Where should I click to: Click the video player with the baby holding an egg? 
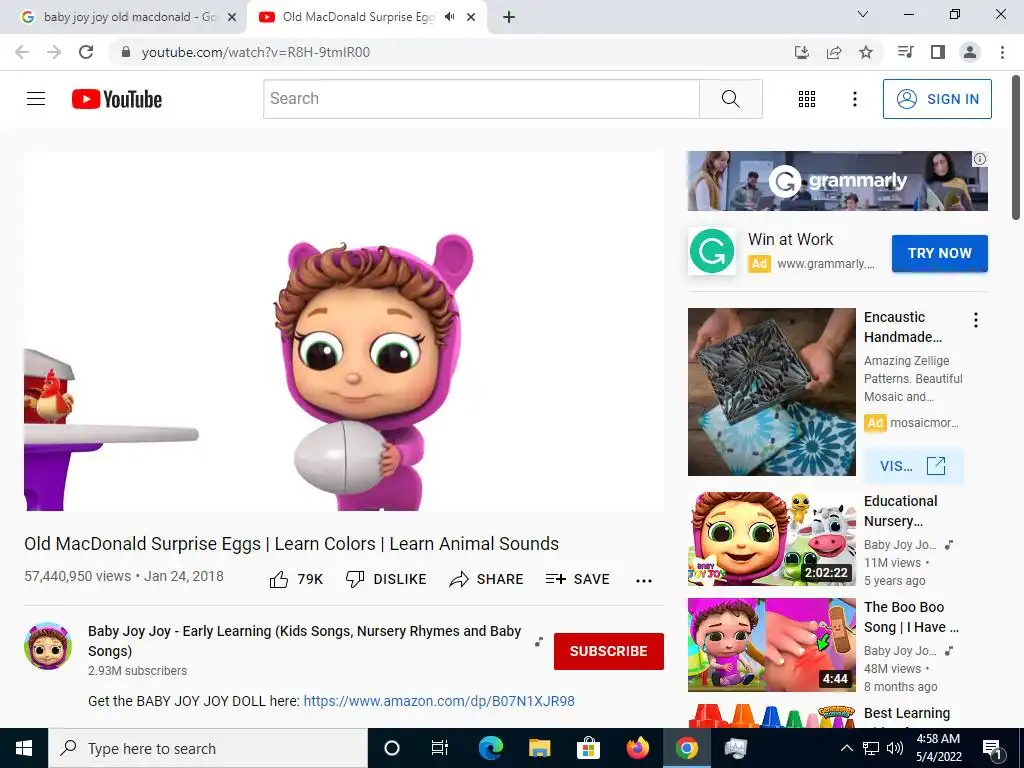pos(344,331)
